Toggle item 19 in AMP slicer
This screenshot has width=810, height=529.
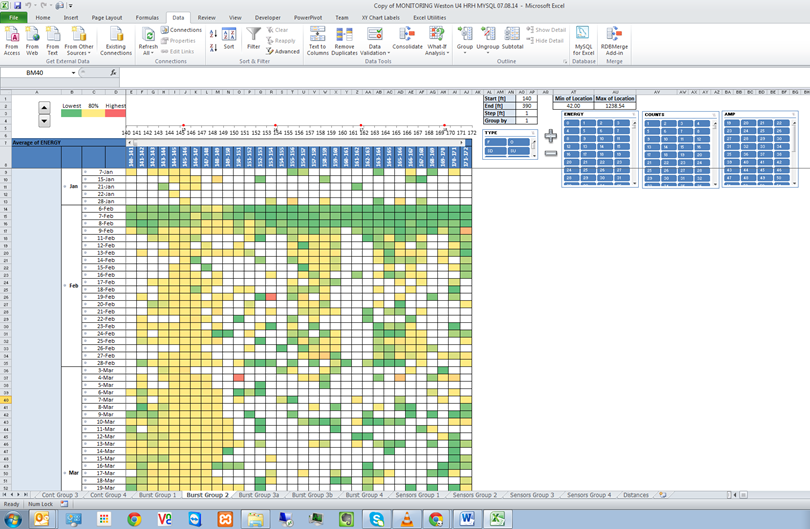[731, 123]
